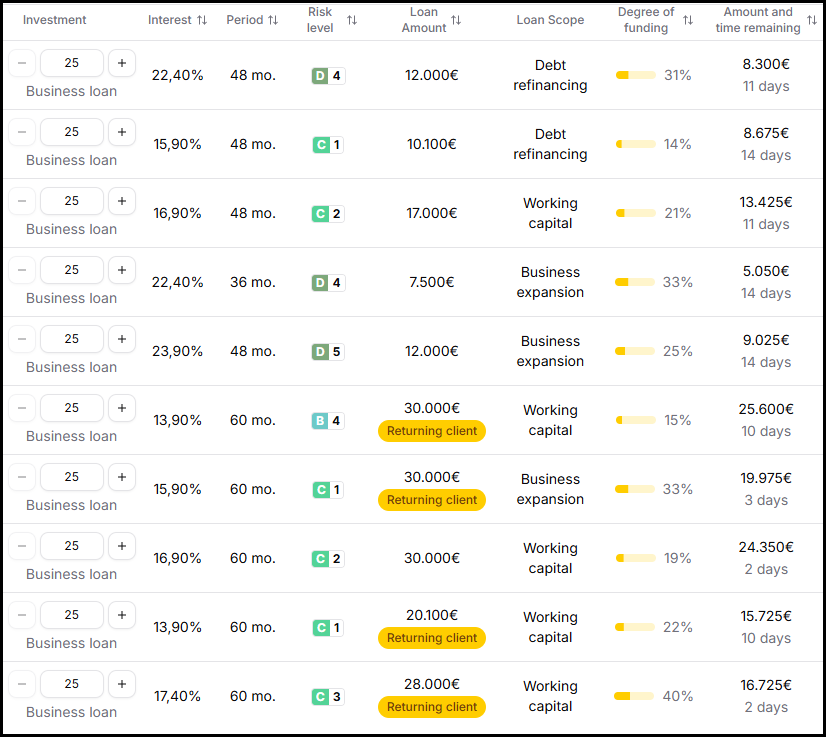The height and width of the screenshot is (737, 826).
Task: Click Returning client badge on 13,90% B4 loan
Action: [x=432, y=431]
